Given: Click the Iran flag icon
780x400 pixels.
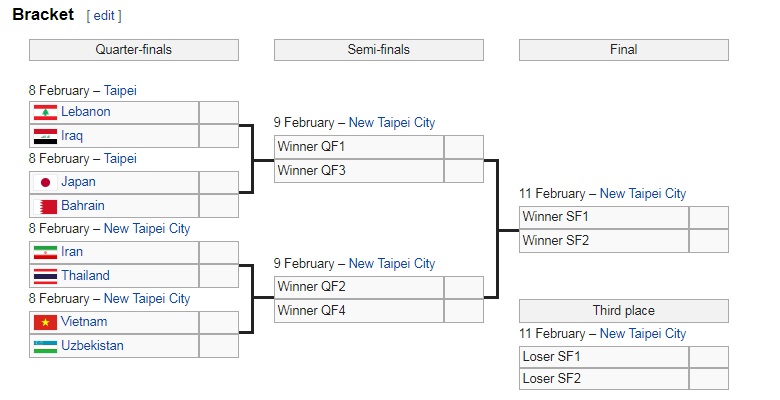Looking at the screenshot, I should click(x=45, y=253).
